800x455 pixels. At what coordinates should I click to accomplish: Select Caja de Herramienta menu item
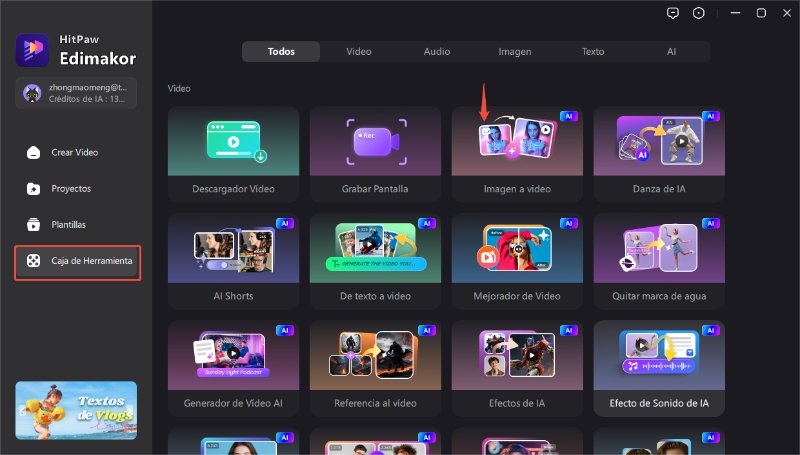[78, 261]
